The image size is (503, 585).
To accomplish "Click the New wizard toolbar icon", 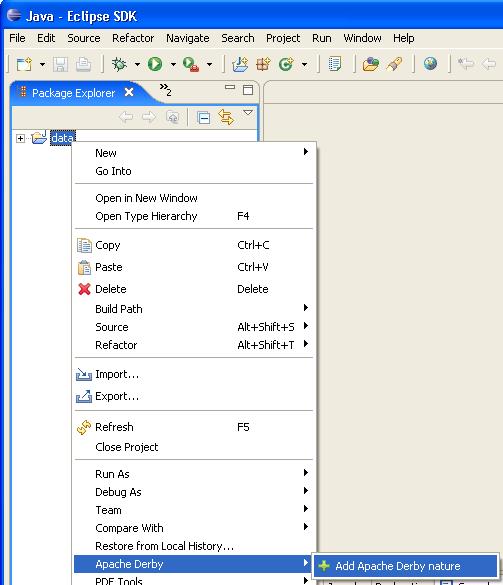I will pos(25,65).
